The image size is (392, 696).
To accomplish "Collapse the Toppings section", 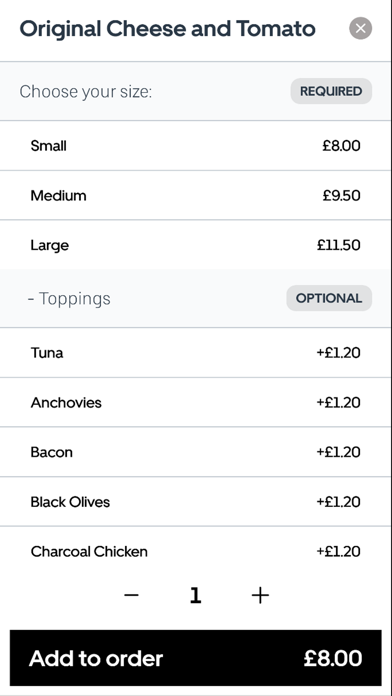I will 69,299.
